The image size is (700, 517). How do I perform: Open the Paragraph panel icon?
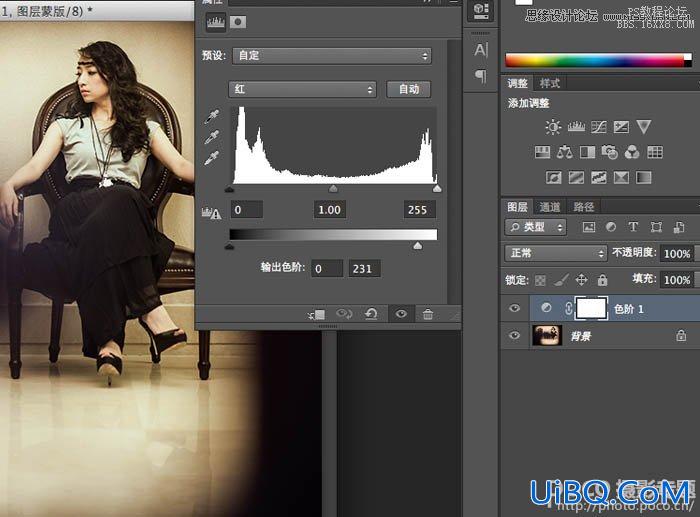(x=481, y=76)
